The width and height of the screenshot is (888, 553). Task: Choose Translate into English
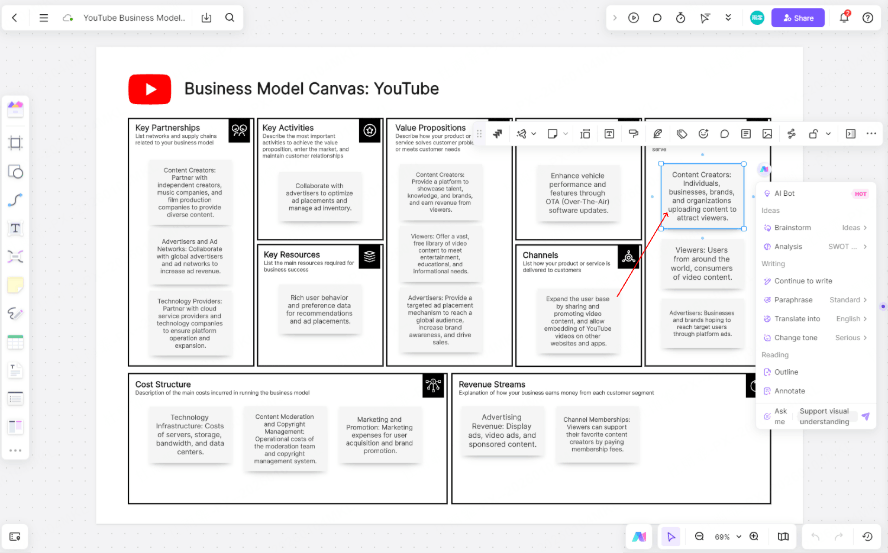816,319
